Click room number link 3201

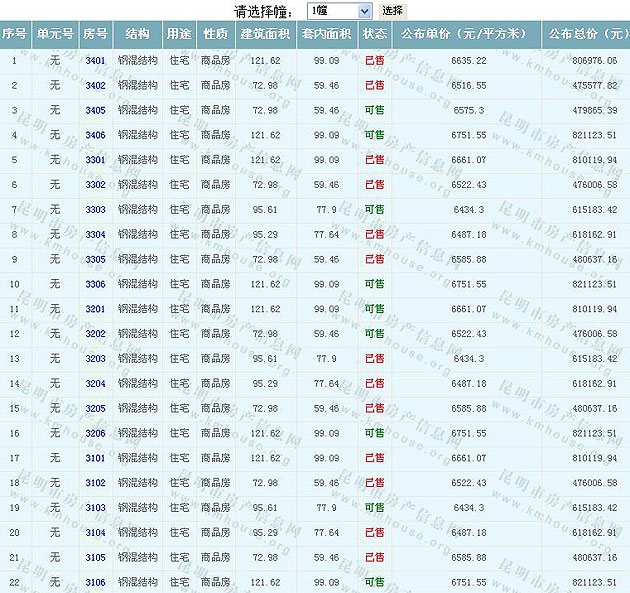(x=96, y=309)
